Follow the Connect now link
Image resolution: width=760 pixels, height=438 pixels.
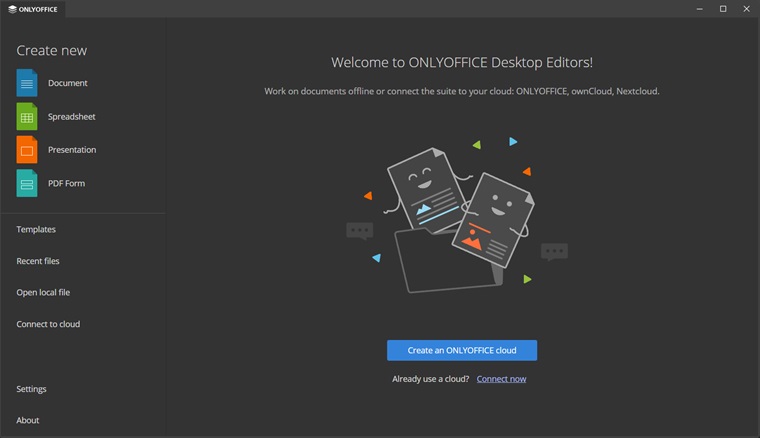pos(501,379)
